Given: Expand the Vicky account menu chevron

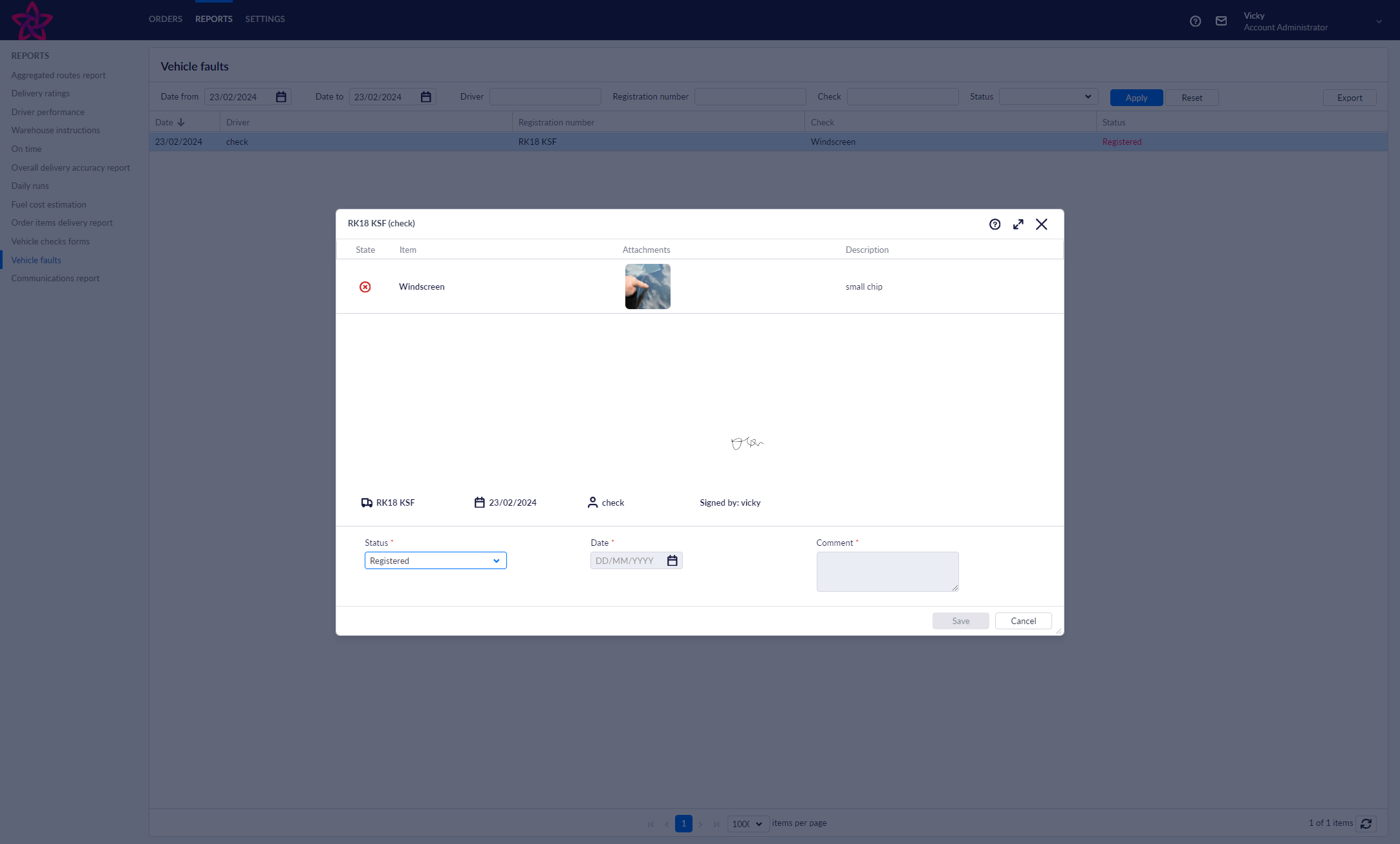Looking at the screenshot, I should (1379, 21).
